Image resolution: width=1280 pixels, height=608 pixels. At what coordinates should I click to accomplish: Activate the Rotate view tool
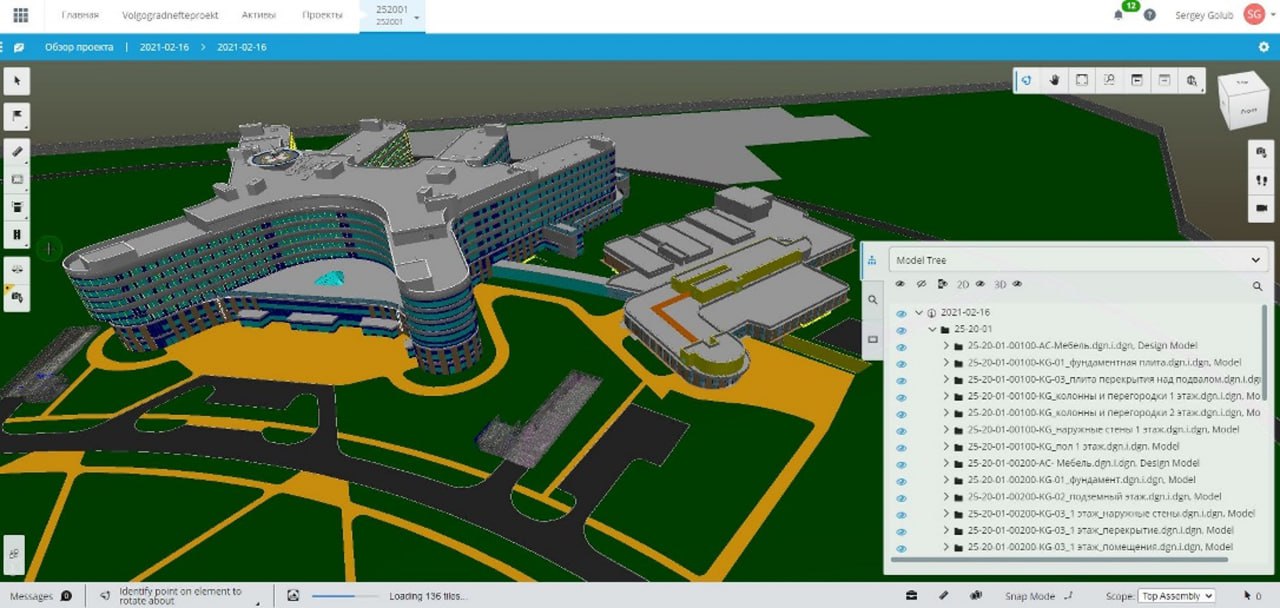click(x=1026, y=80)
